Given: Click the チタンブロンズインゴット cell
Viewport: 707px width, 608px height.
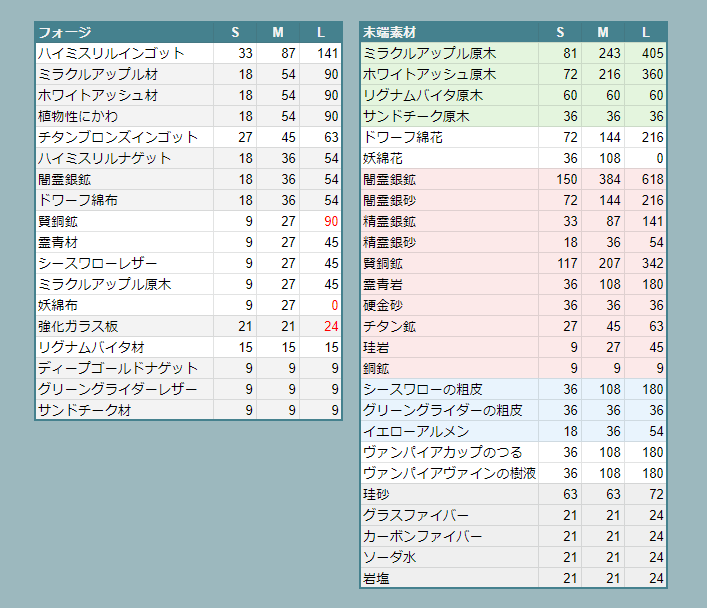Looking at the screenshot, I should (124, 137).
